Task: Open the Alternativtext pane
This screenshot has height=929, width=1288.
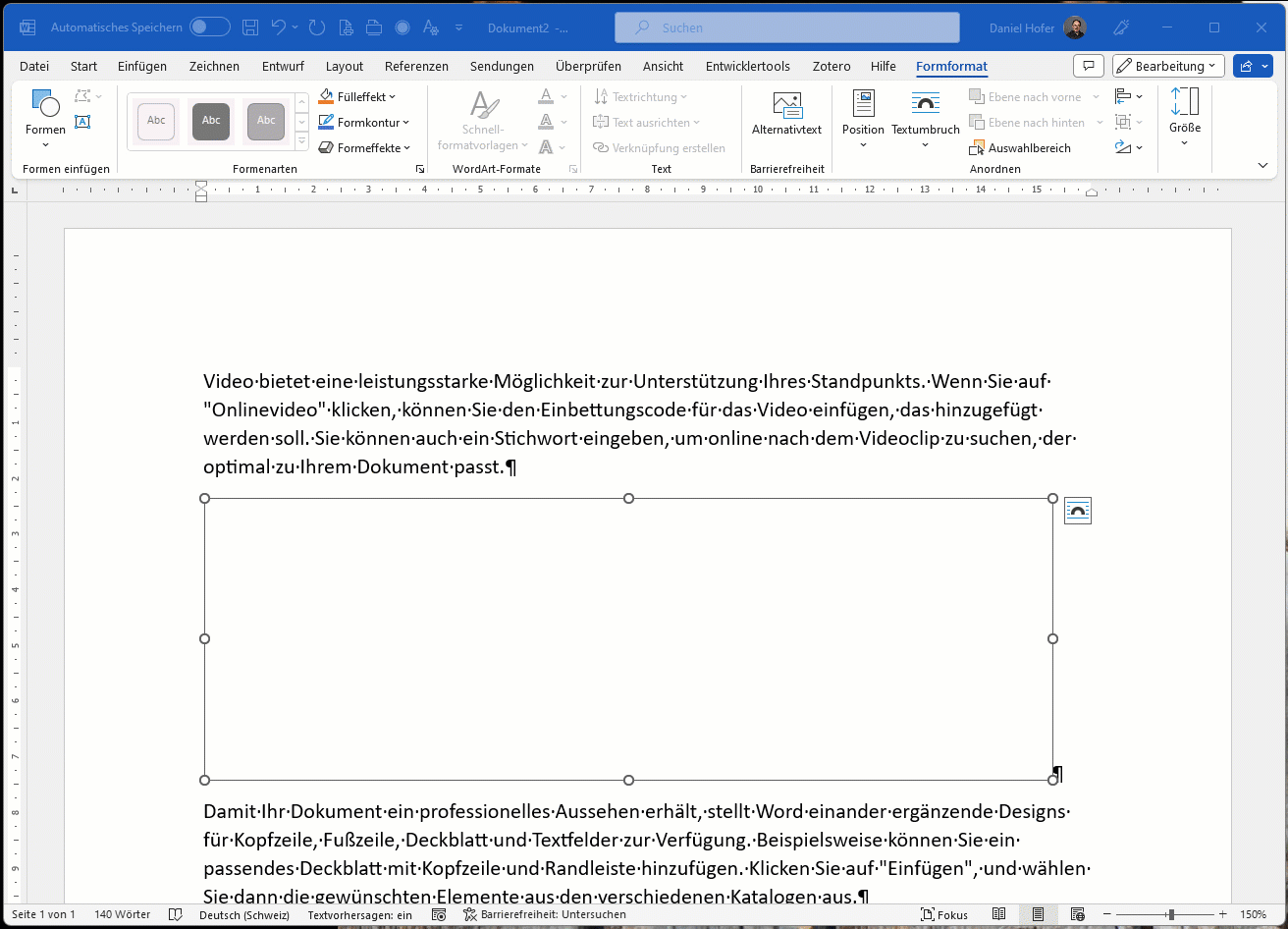Action: coord(786,115)
